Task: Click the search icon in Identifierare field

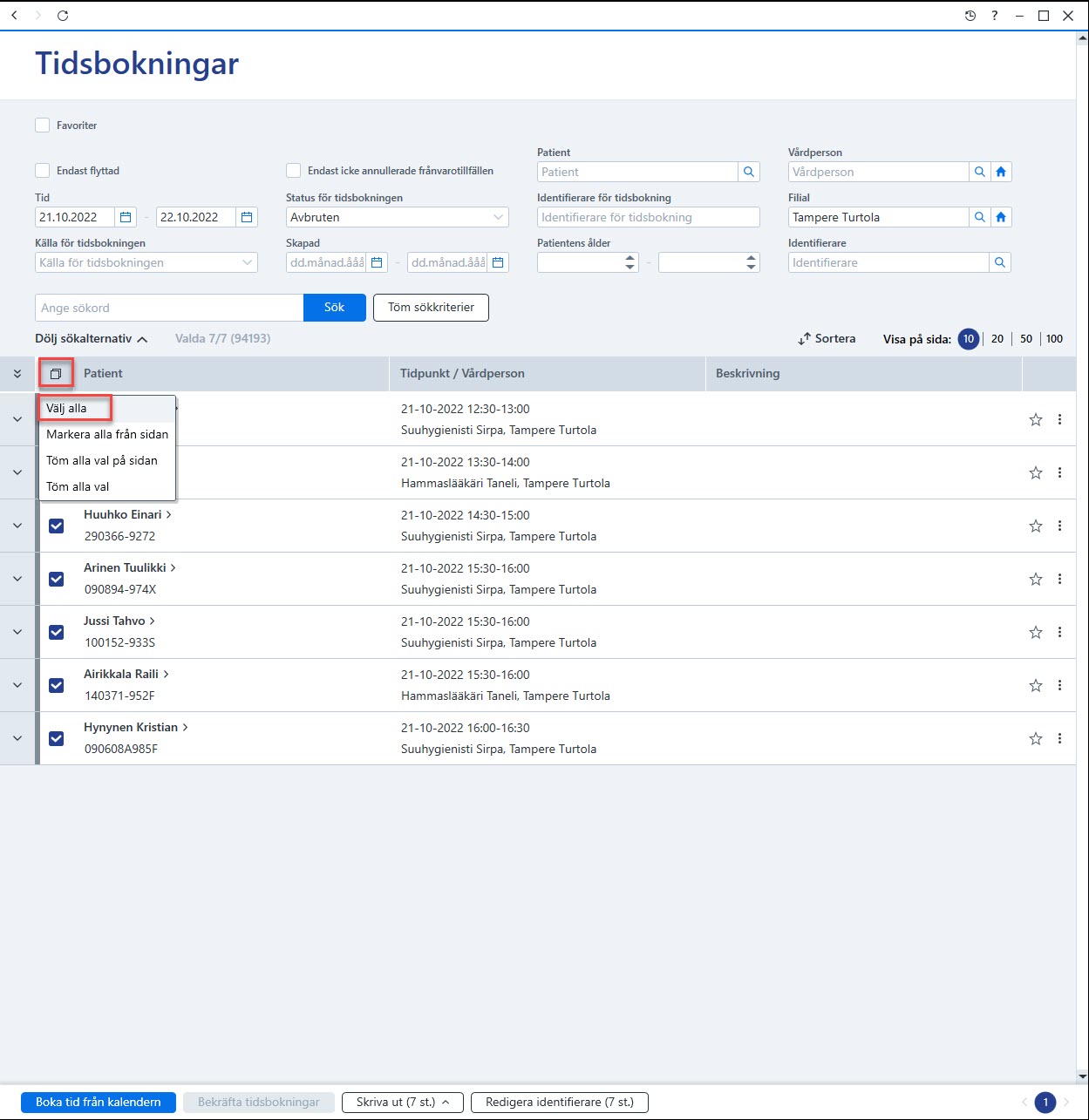Action: (1000, 262)
